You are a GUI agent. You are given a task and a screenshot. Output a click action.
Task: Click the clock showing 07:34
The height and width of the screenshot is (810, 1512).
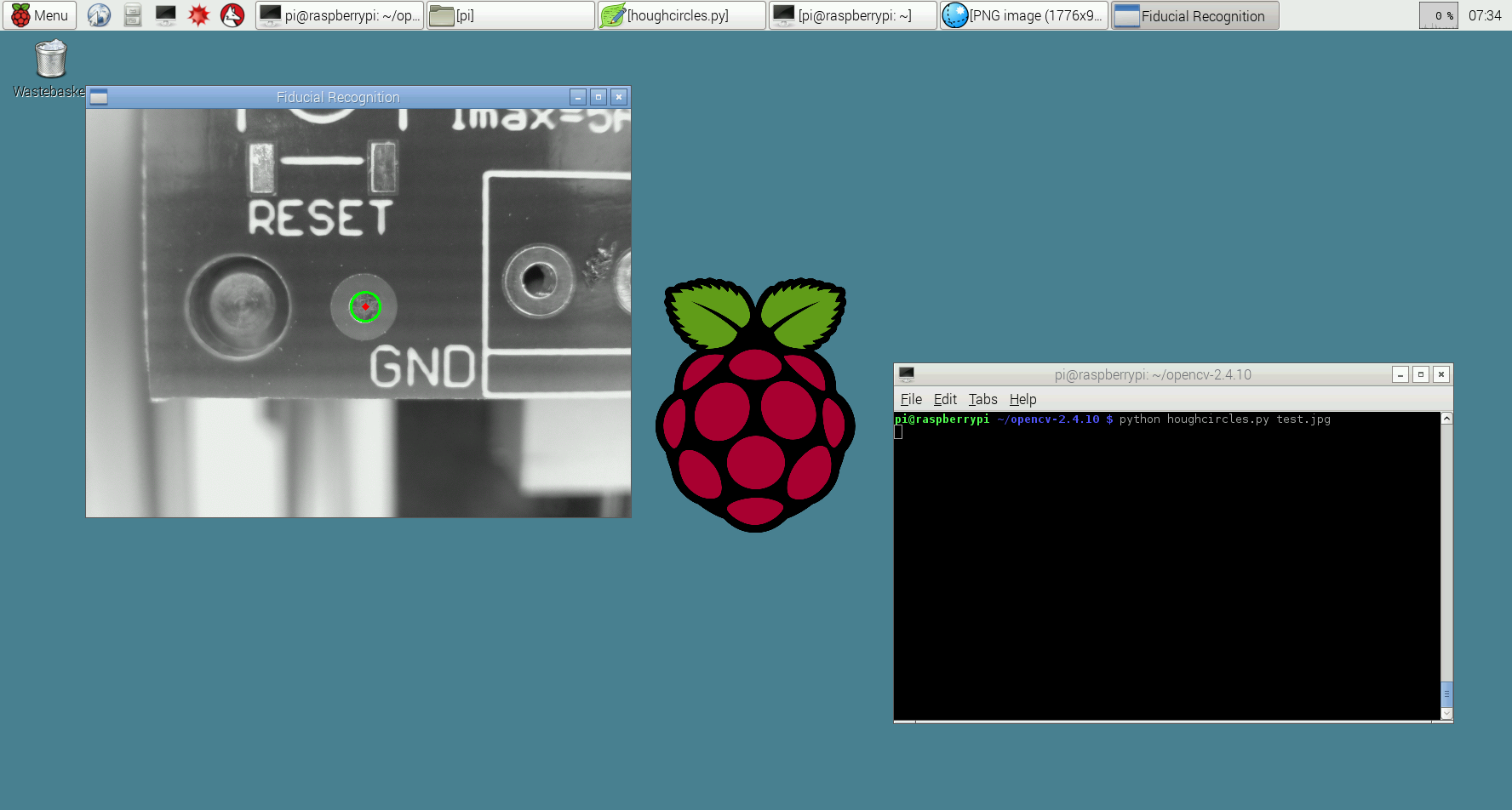[x=1485, y=15]
